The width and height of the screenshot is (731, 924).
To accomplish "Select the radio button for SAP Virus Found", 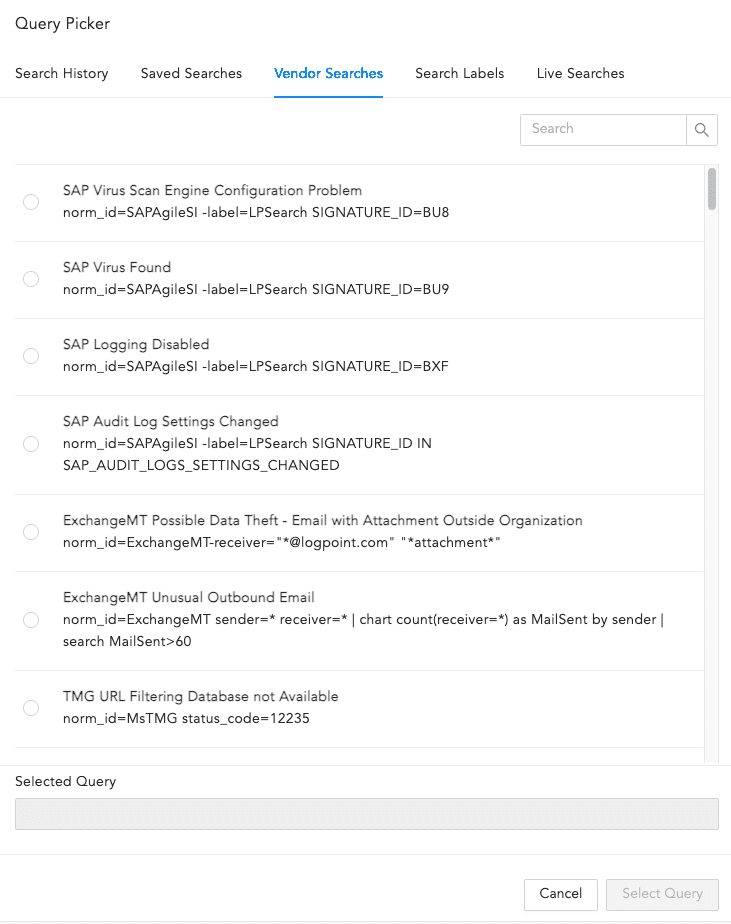I will pos(30,278).
